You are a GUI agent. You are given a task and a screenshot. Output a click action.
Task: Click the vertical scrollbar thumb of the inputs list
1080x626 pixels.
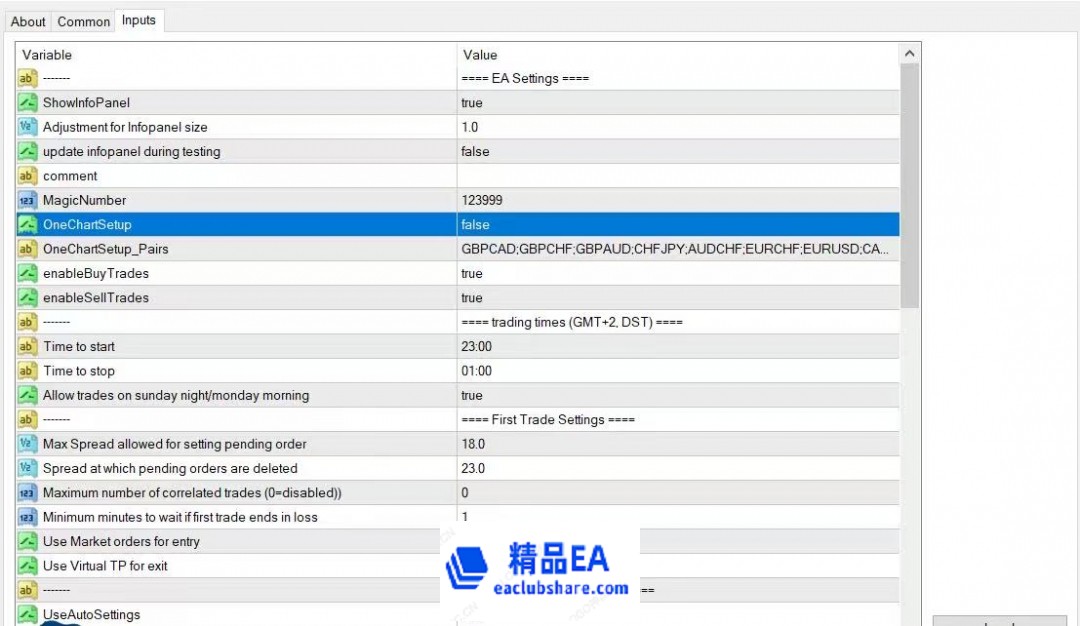coord(909,185)
